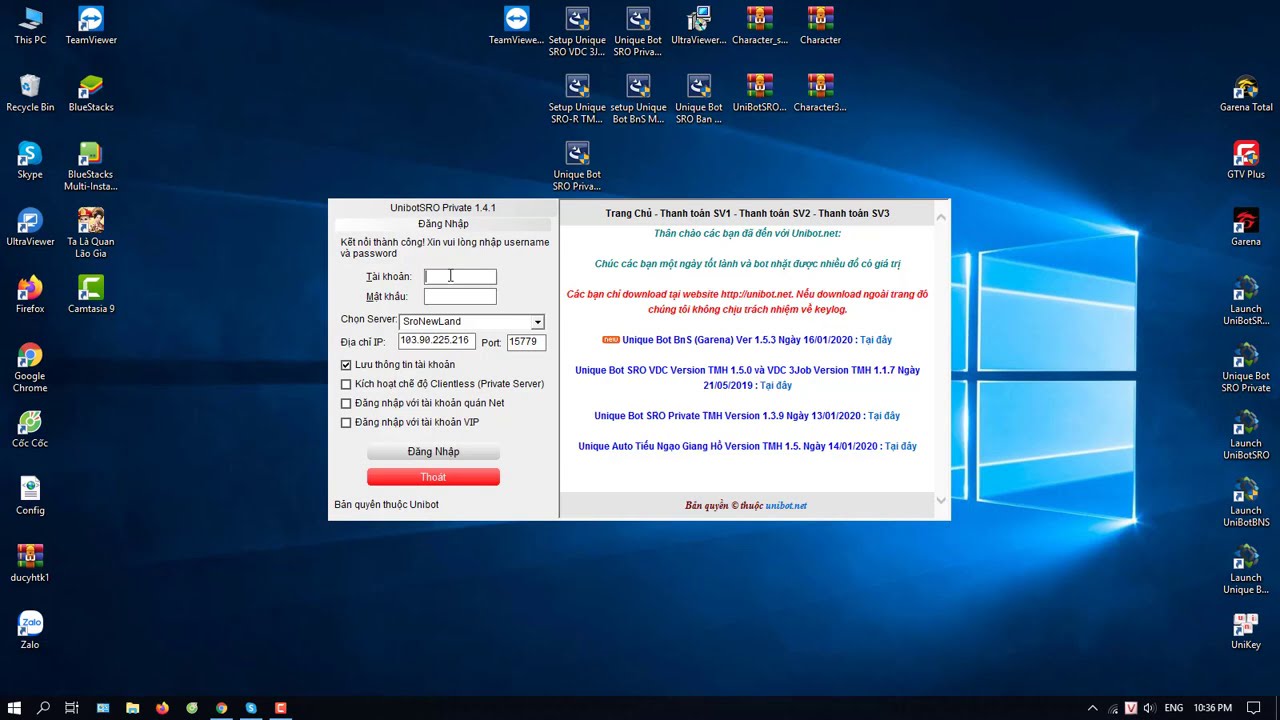Open BlueStacks Multi-Instance Manager shortcut
The image size is (1280, 720).
90,166
